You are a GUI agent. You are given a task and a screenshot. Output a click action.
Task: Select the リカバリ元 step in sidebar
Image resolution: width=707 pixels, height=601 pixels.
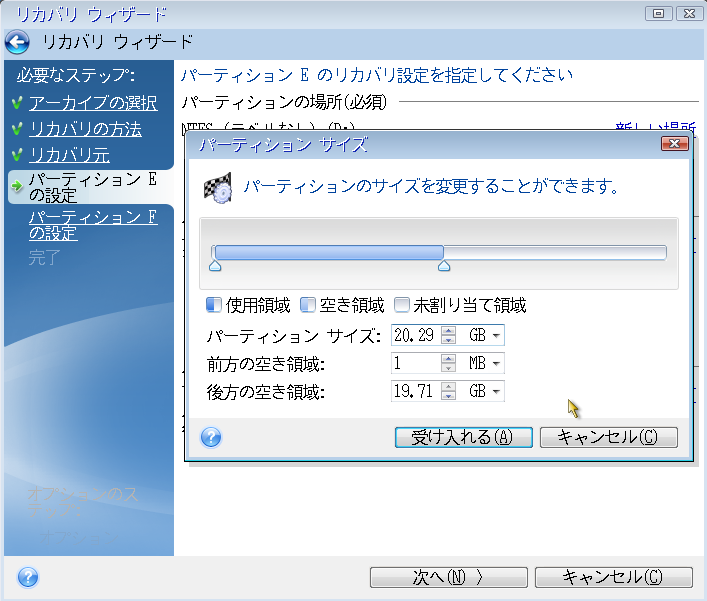[69, 155]
